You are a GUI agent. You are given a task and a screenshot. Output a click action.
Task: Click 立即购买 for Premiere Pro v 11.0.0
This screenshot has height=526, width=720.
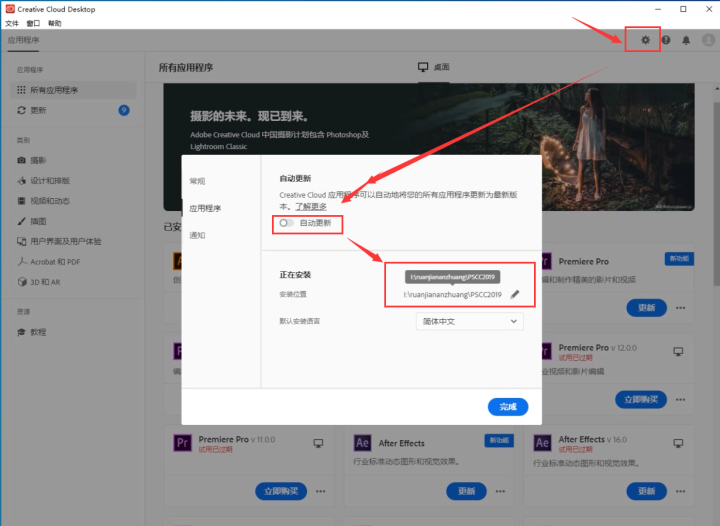pos(281,491)
